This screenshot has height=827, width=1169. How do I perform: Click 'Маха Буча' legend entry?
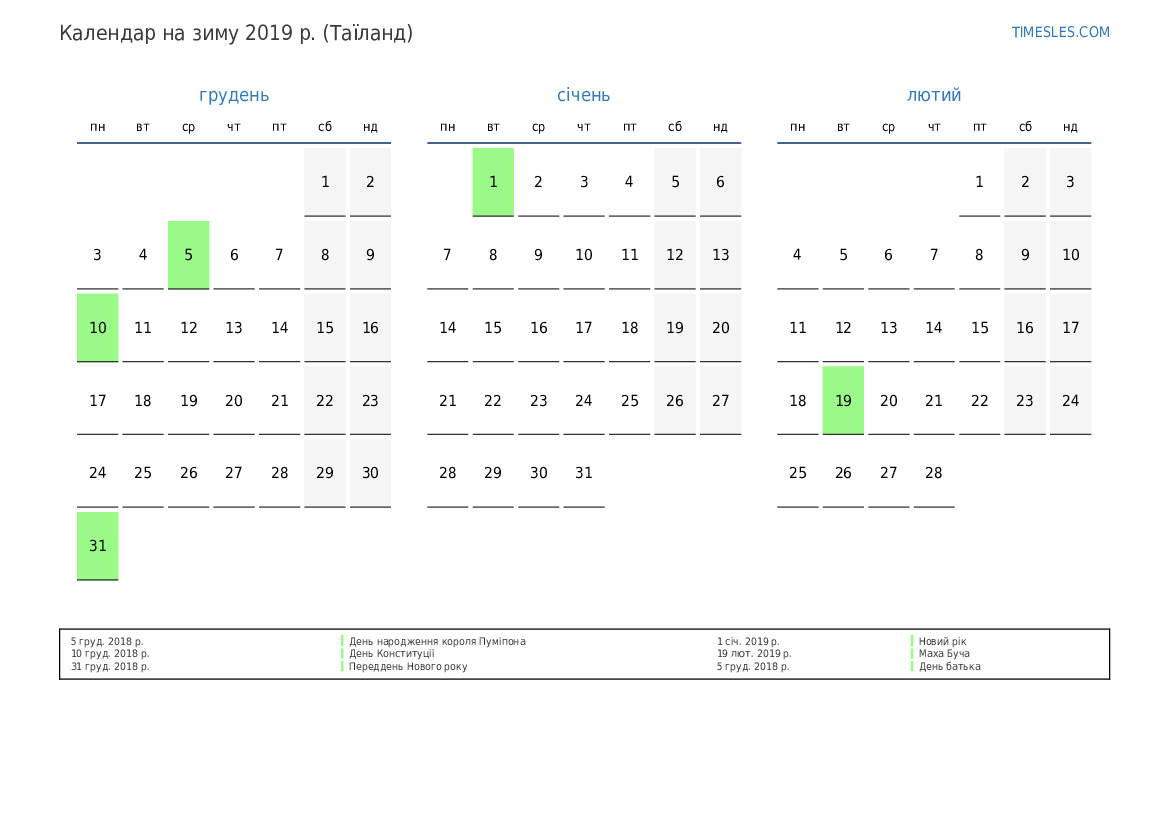pos(944,654)
